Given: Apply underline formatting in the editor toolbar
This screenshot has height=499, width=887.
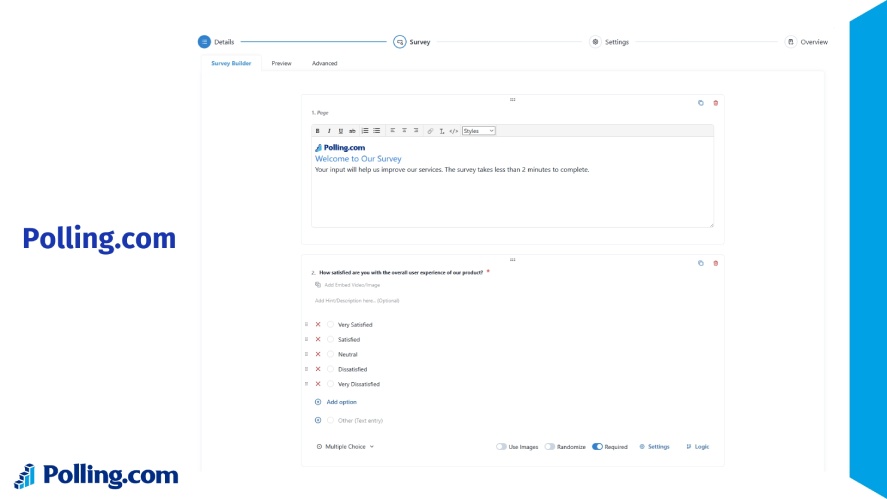Looking at the screenshot, I should pyautogui.click(x=341, y=131).
